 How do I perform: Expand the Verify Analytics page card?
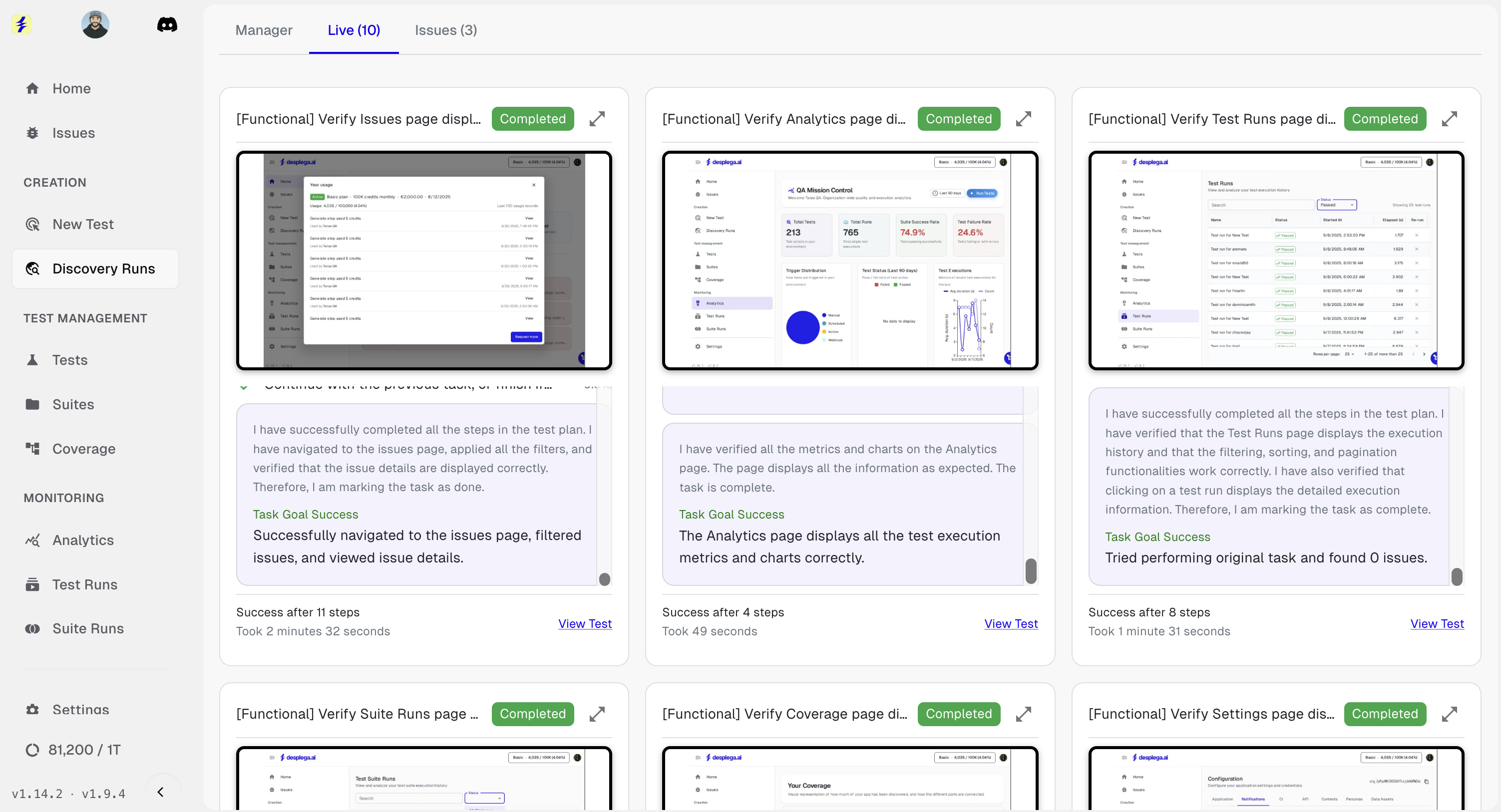[1023, 119]
